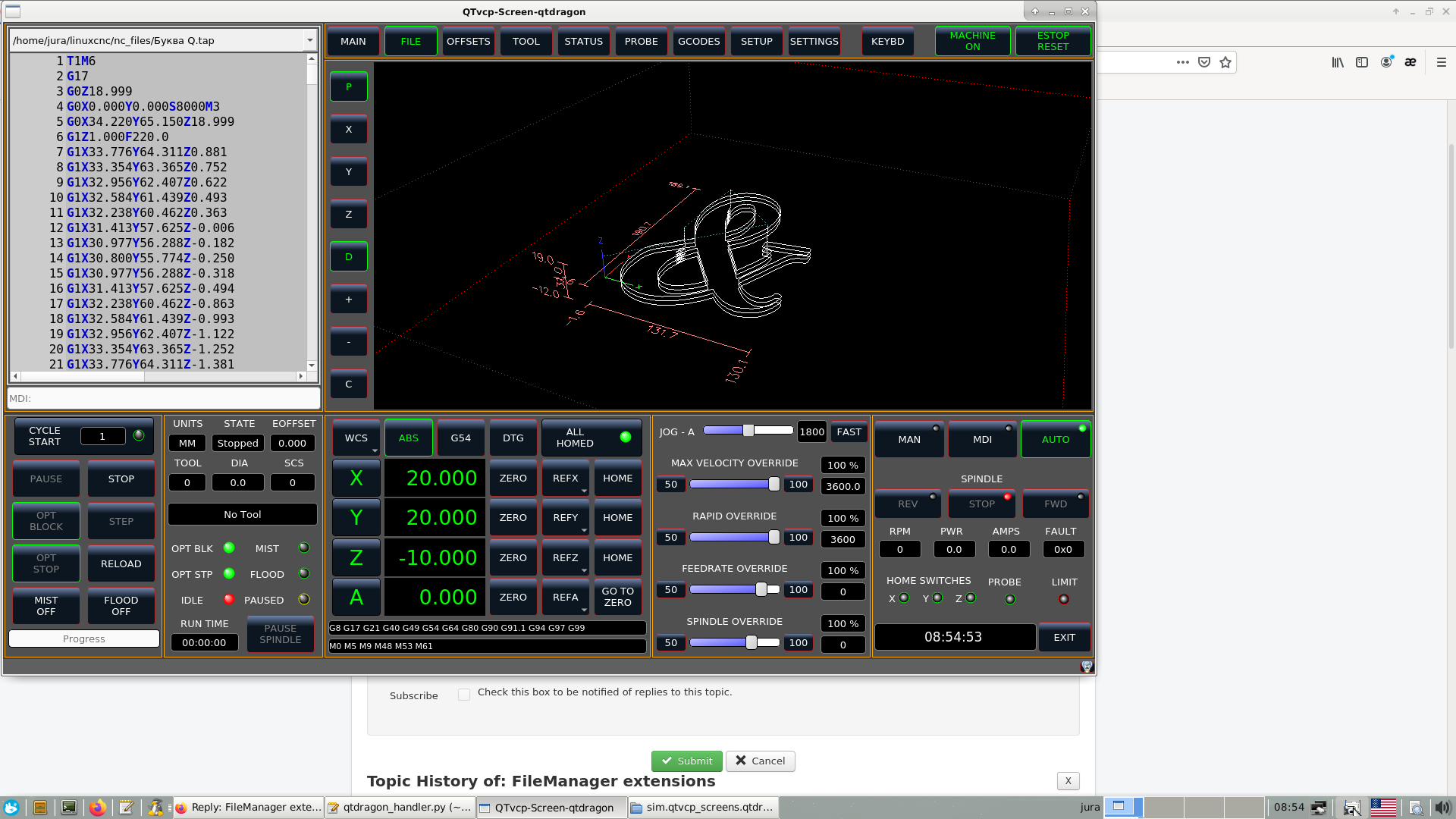Screen dimensions: 1456x819
Task: Toggle FLOOD OFF coolant button
Action: 121,606
